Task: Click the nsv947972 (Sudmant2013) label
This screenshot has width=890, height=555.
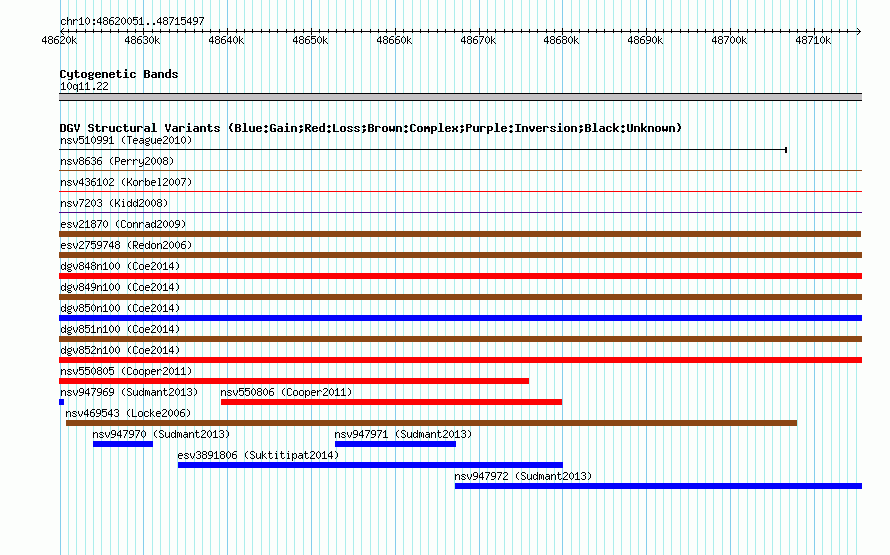Action: (523, 476)
